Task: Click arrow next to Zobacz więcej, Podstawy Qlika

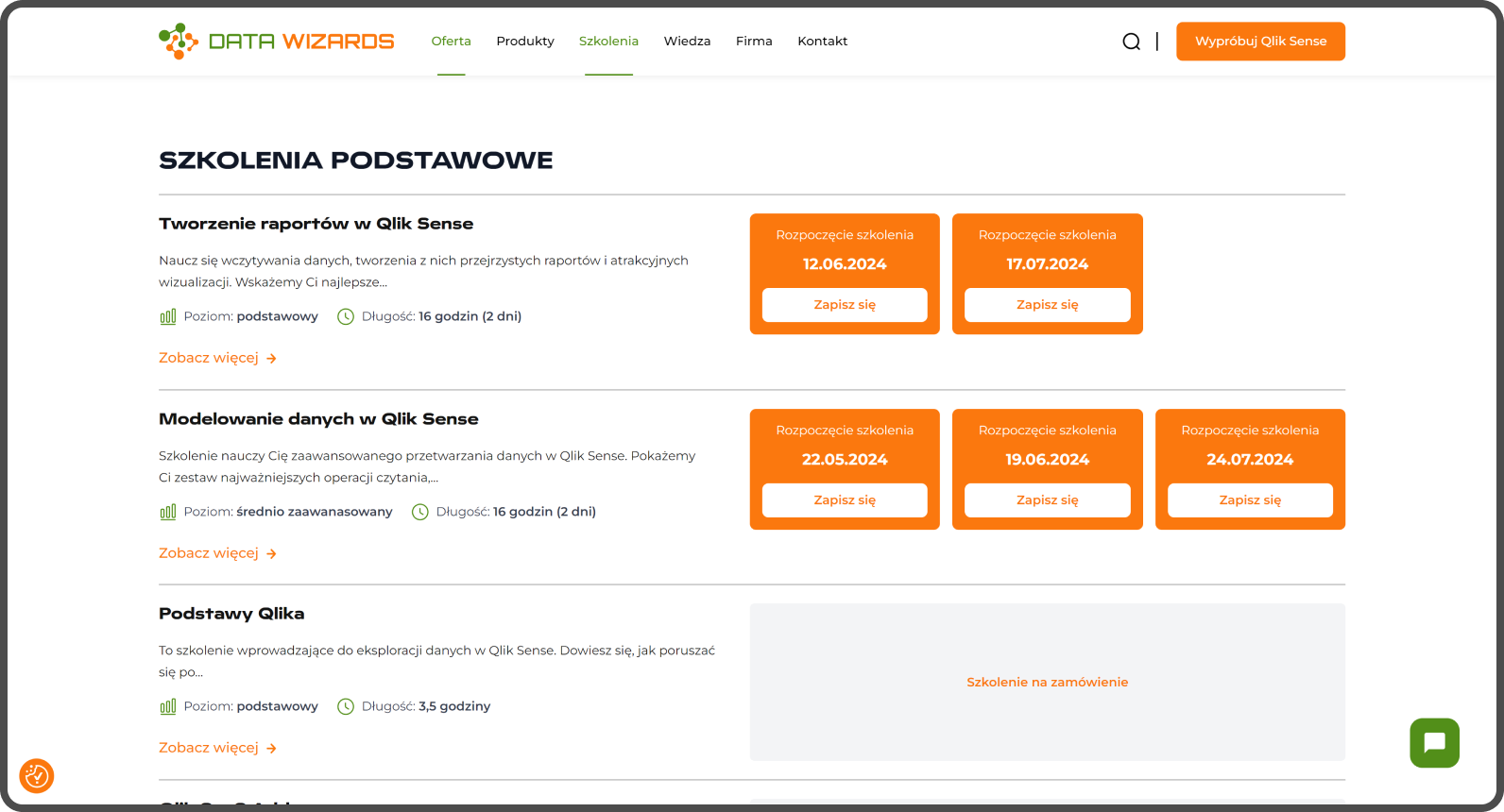Action: (271, 749)
